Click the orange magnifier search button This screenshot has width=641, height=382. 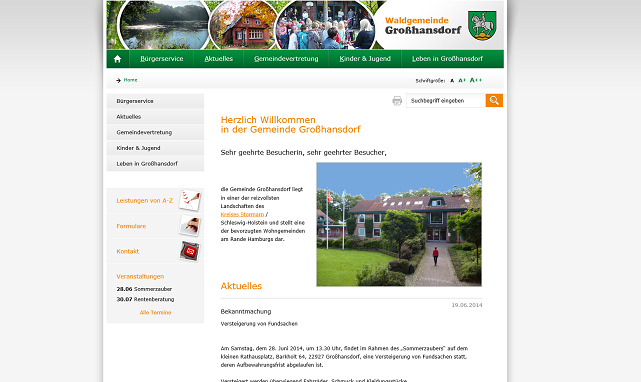tap(494, 100)
